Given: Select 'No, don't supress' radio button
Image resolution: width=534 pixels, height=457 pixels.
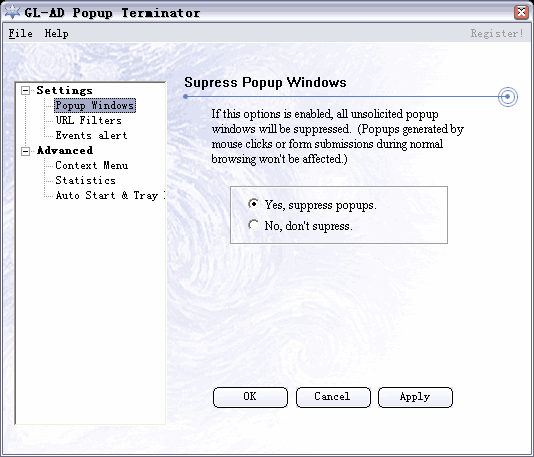Looking at the screenshot, I should pos(253,225).
